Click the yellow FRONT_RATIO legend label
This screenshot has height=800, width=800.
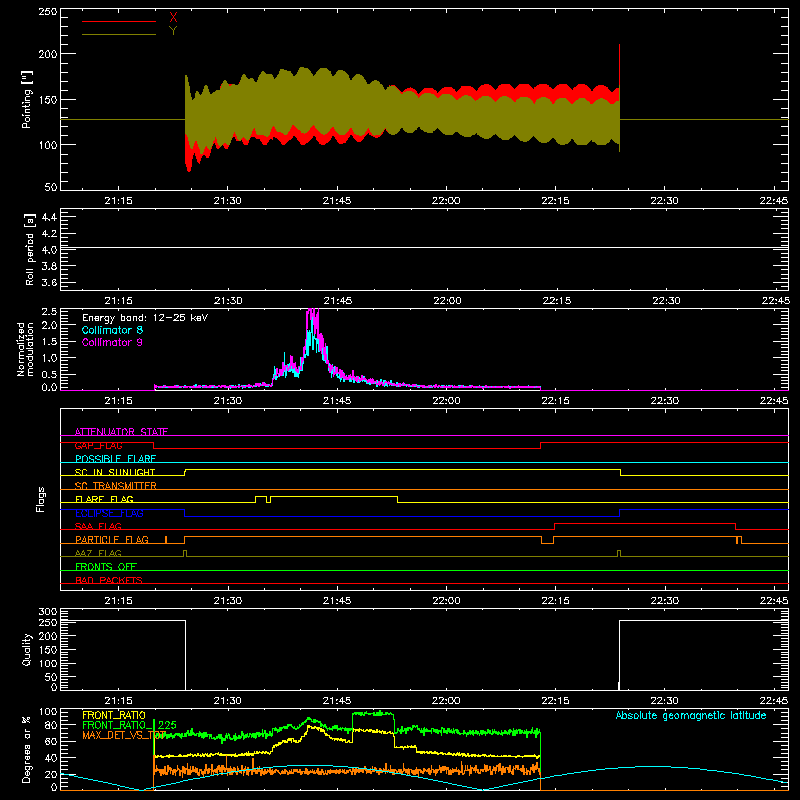(x=114, y=715)
